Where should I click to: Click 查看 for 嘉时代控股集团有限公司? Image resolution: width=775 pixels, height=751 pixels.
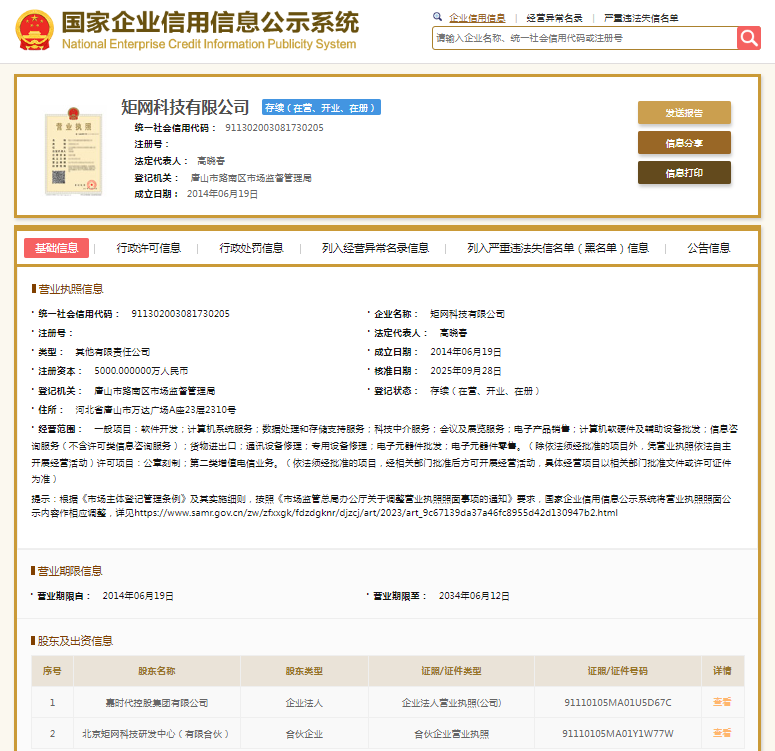click(x=722, y=702)
